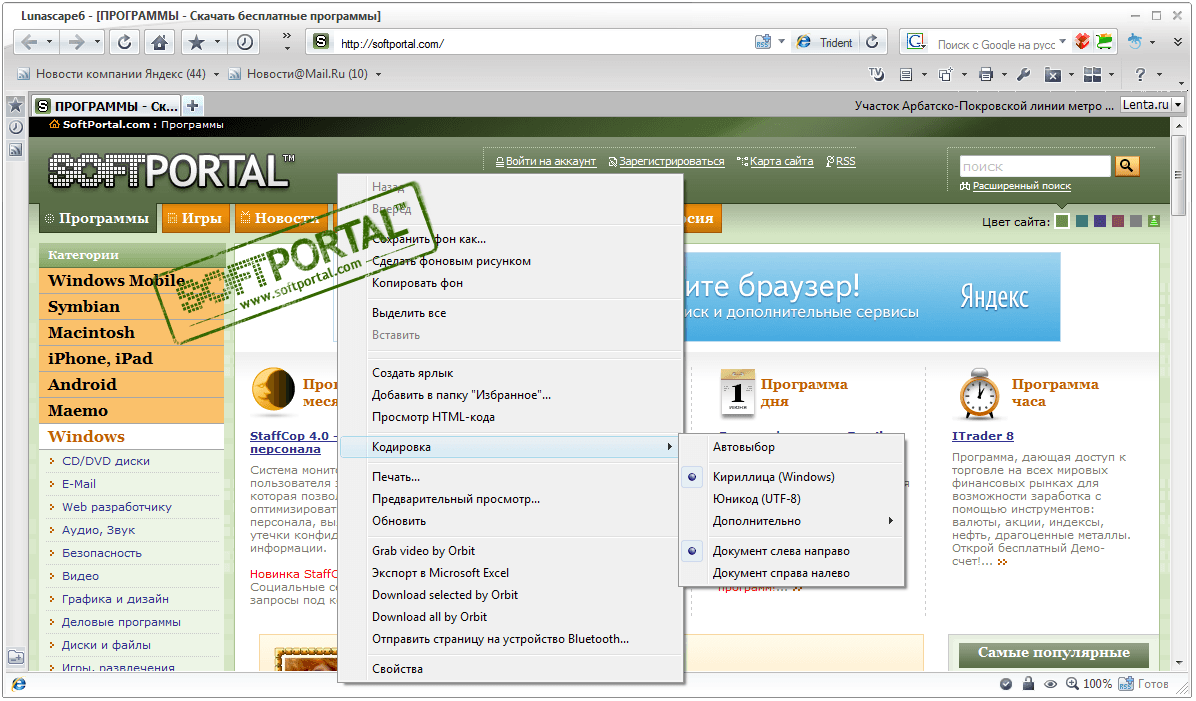This screenshot has width=1196, height=701.
Task: Select teal site color swatch
Action: click(1081, 221)
